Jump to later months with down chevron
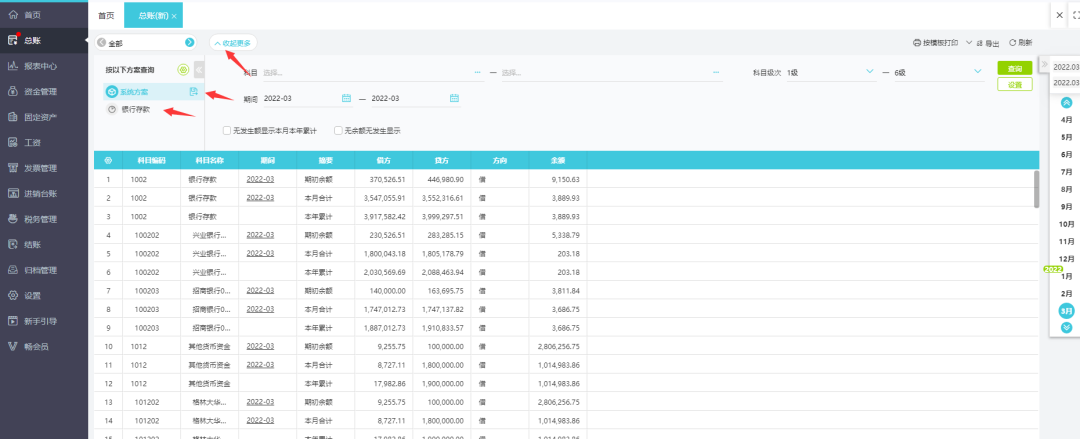Viewport: 1080px width, 439px height. pos(1066,328)
